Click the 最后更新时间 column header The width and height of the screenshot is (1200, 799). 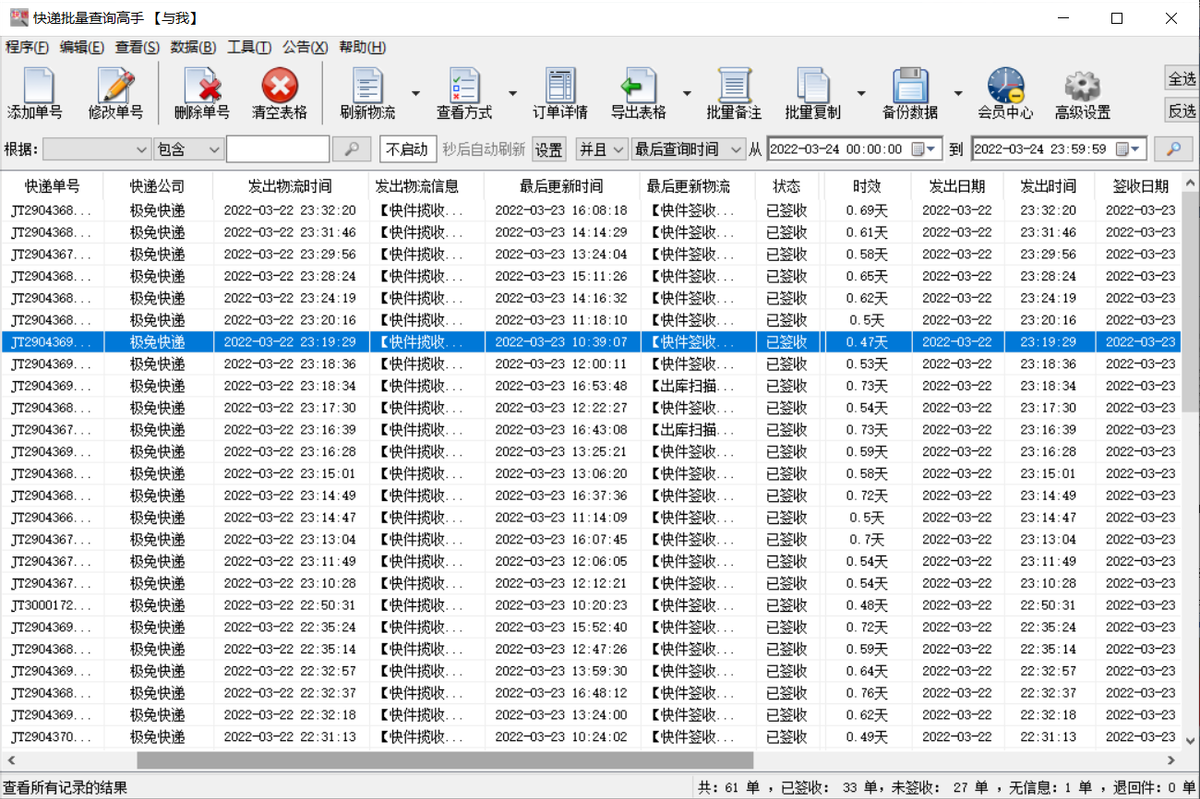pyautogui.click(x=561, y=186)
